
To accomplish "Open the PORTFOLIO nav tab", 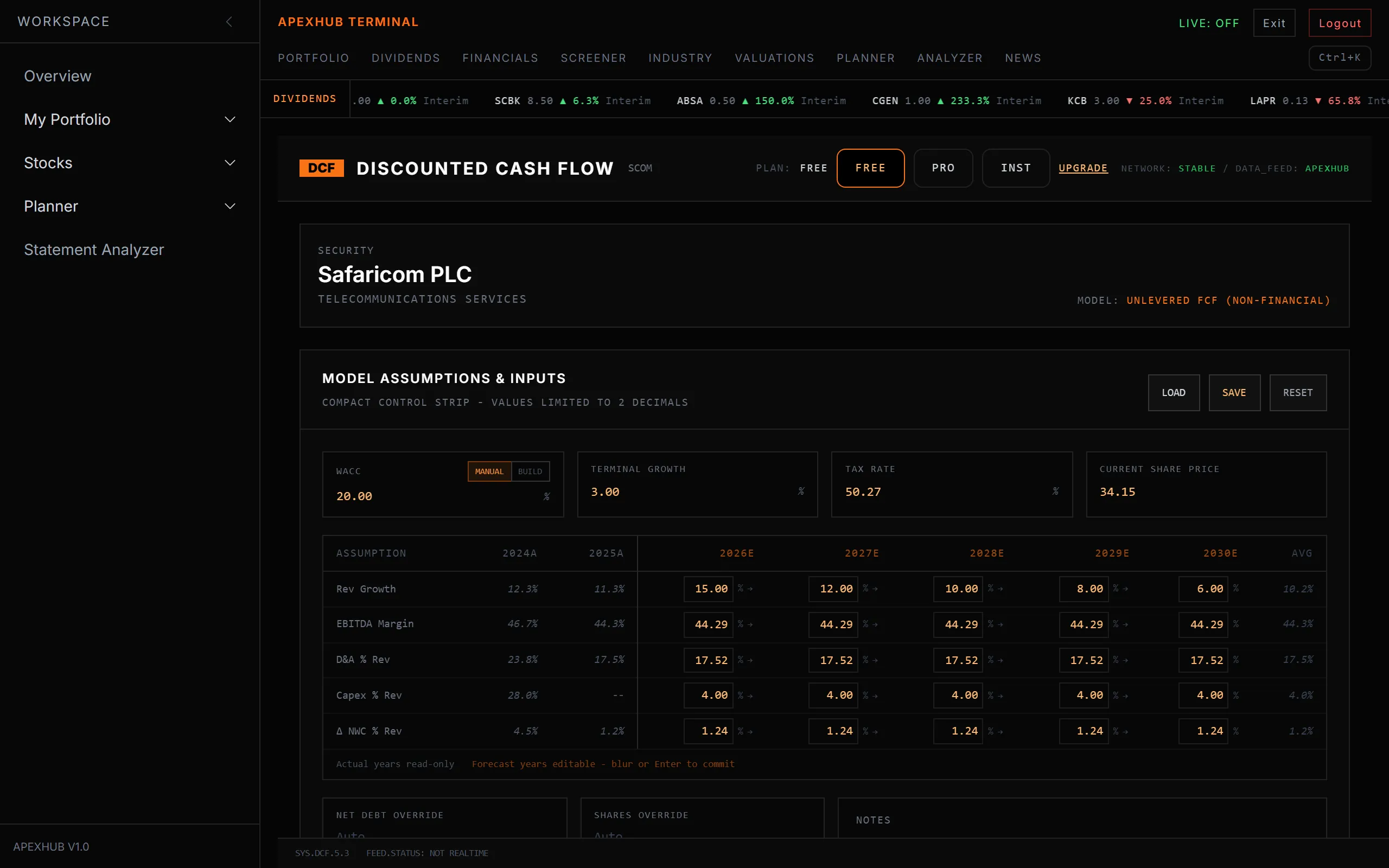I will [314, 58].
